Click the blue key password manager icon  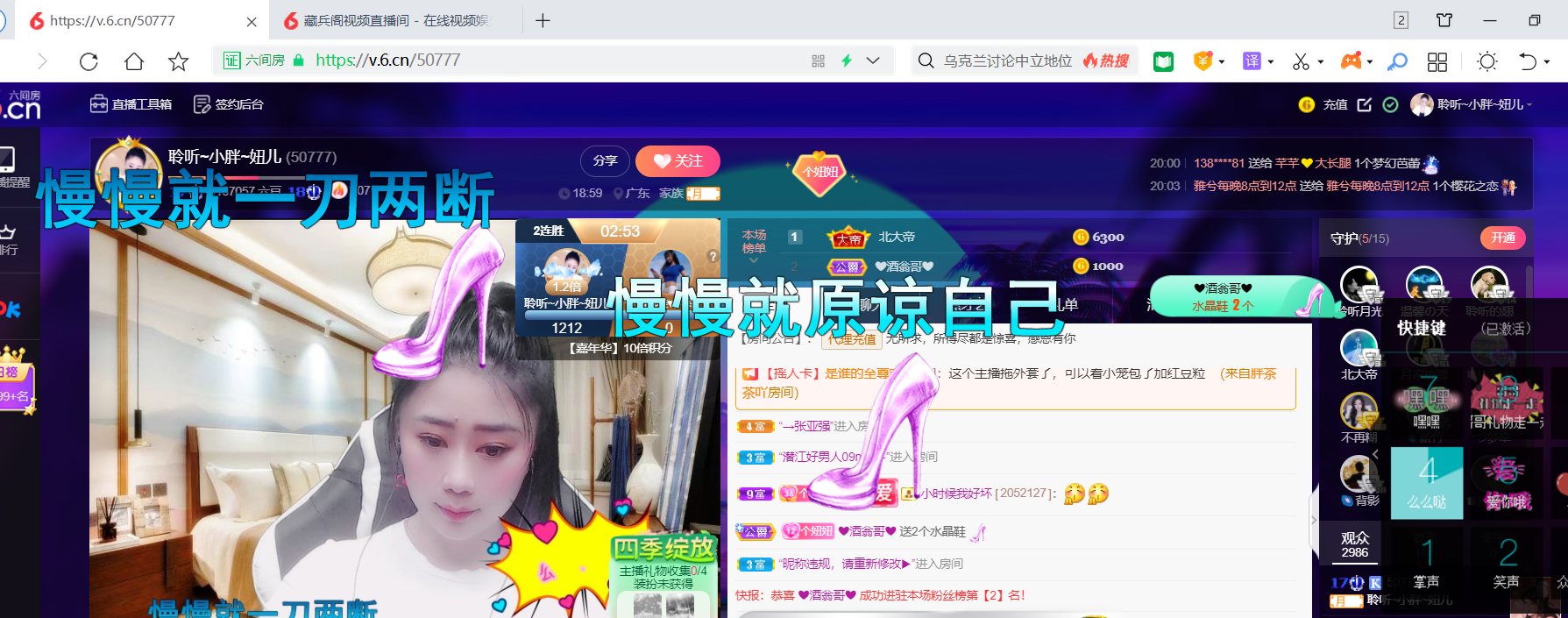[1398, 61]
